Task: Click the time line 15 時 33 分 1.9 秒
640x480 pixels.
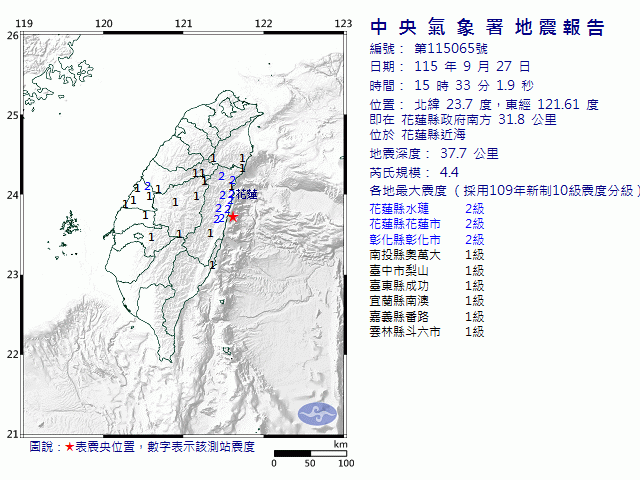Action: click(x=473, y=85)
